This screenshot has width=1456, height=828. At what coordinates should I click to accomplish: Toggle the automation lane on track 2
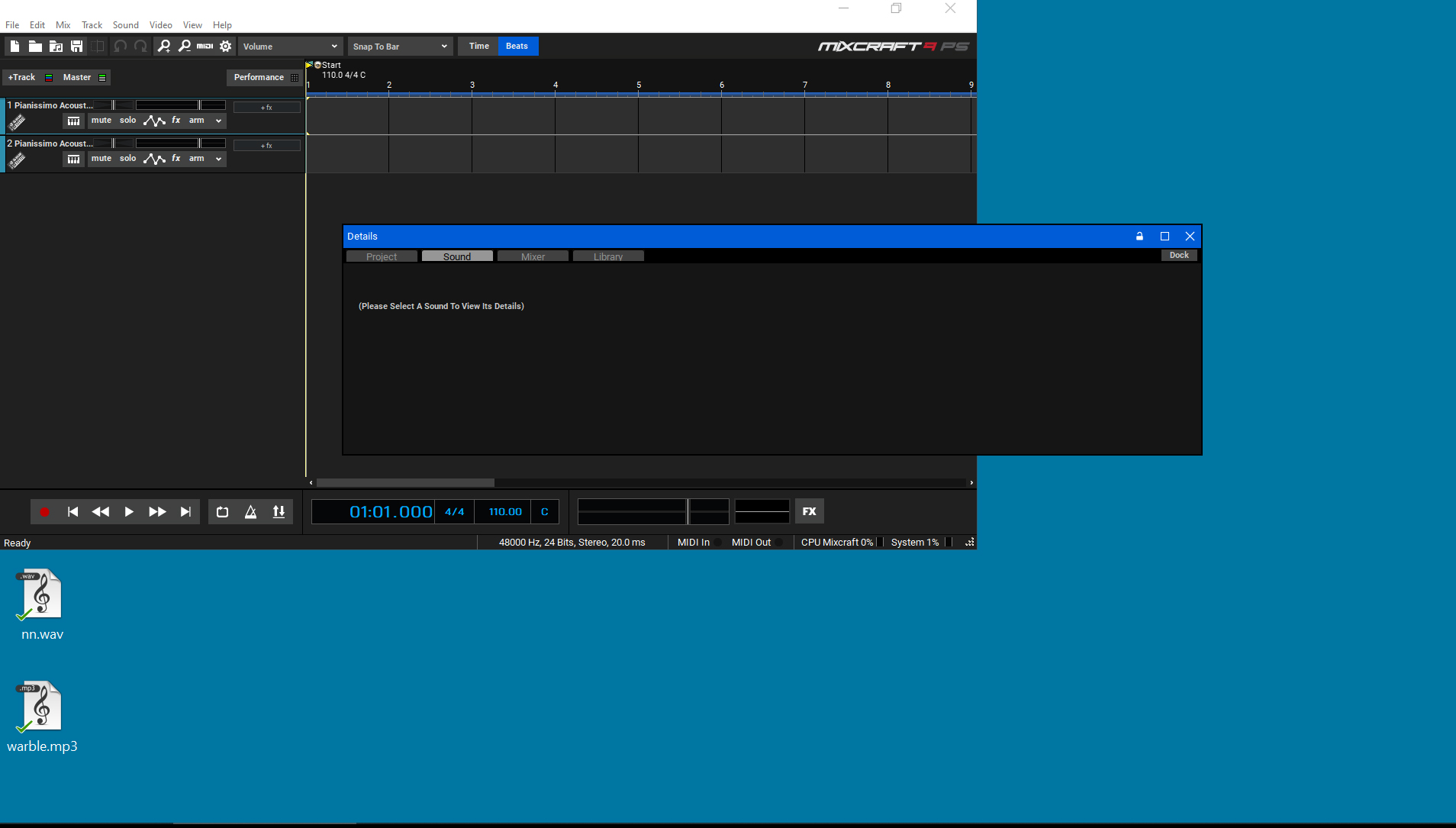(x=154, y=159)
